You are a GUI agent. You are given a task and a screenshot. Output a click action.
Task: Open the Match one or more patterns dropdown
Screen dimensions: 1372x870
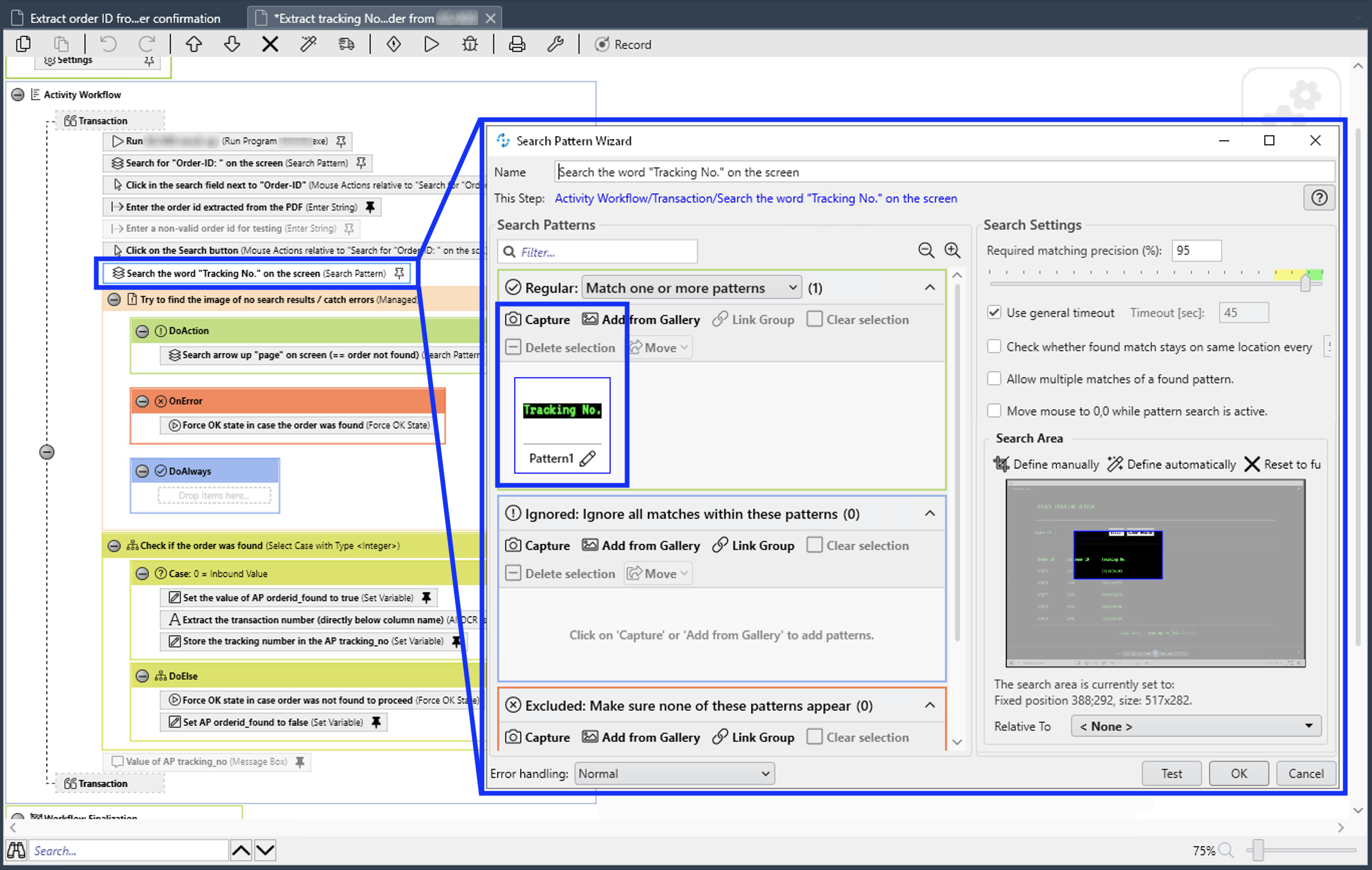(691, 288)
